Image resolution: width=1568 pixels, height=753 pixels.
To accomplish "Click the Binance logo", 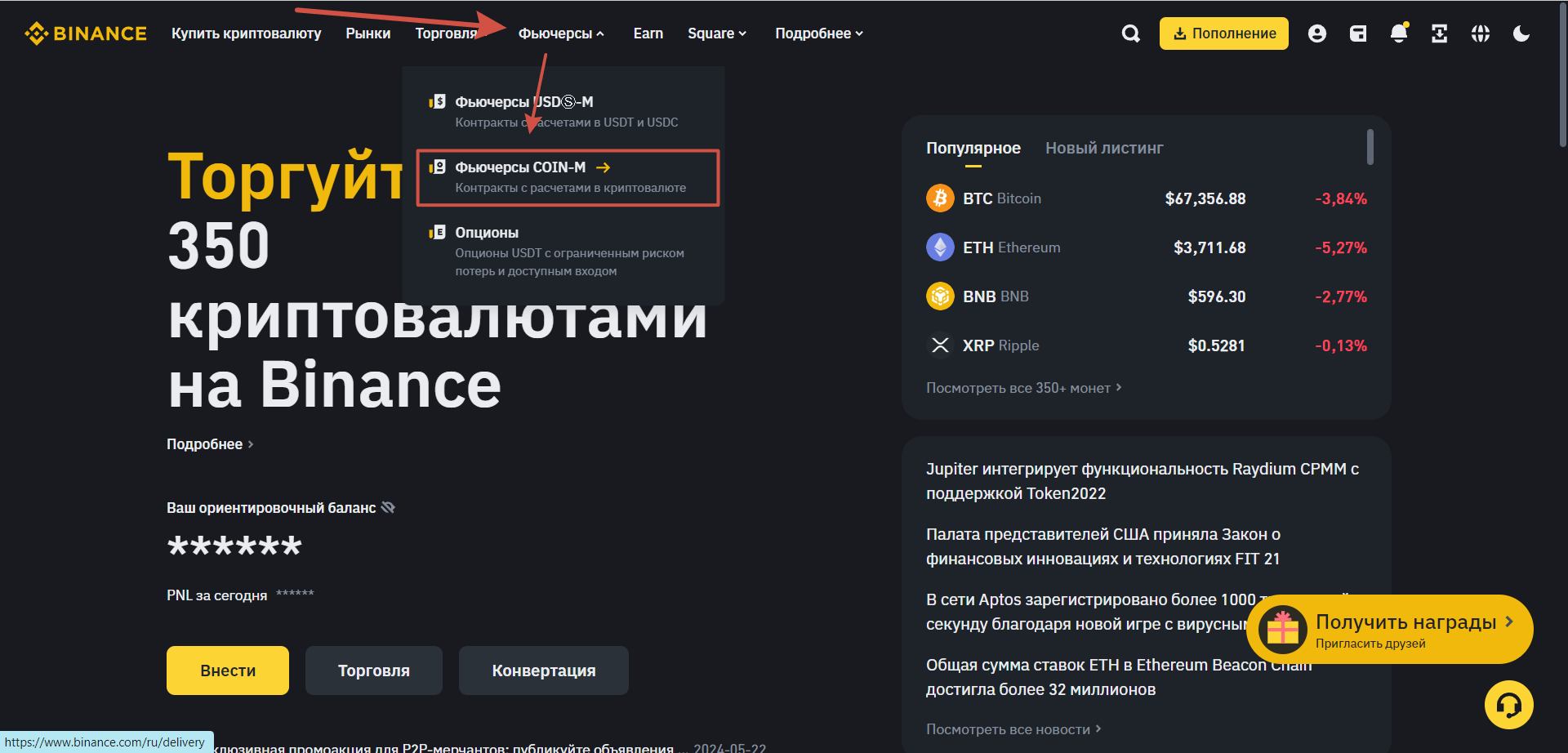I will 86,33.
